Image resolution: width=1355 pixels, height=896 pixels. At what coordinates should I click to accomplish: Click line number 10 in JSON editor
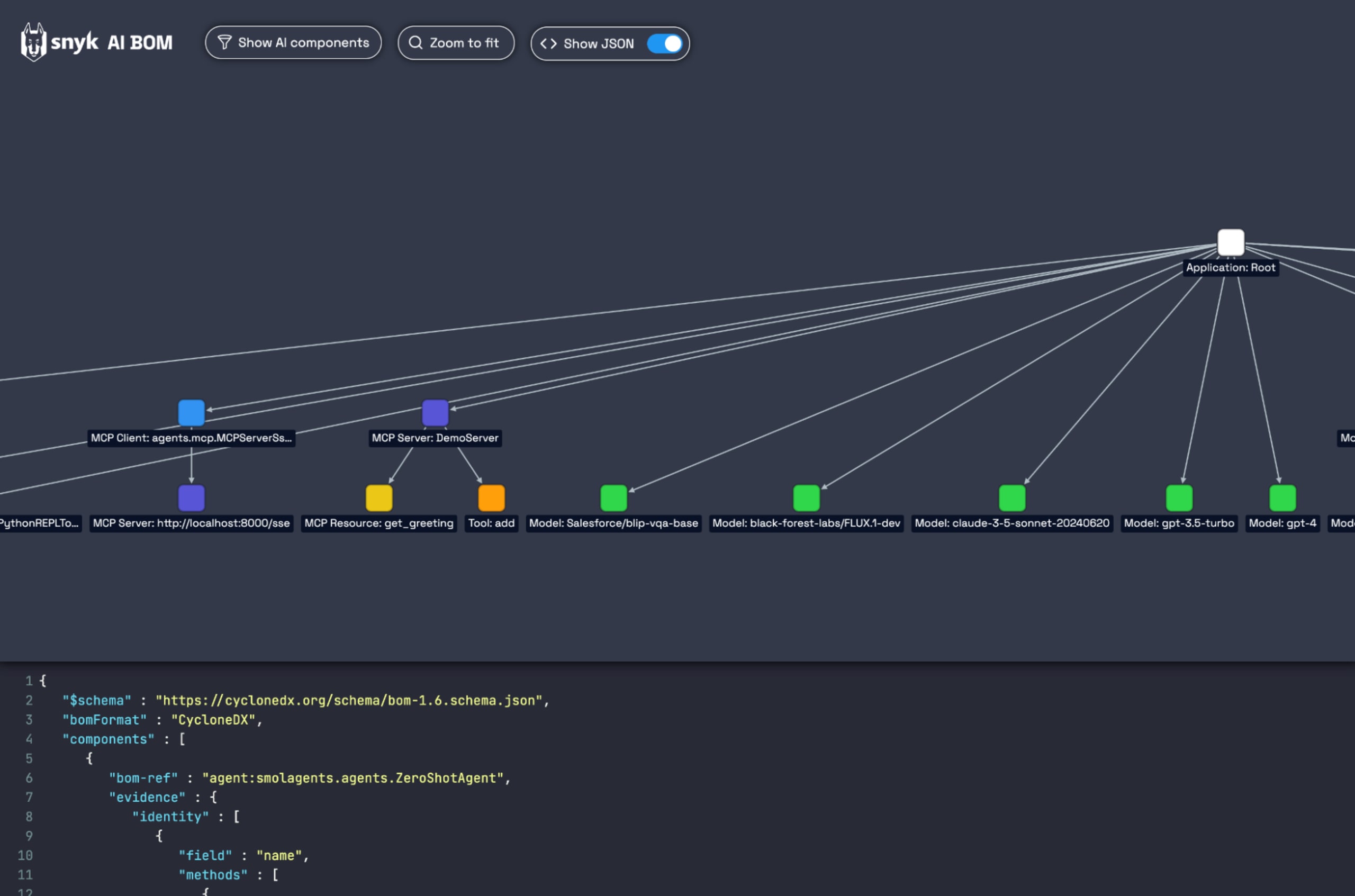pos(25,855)
